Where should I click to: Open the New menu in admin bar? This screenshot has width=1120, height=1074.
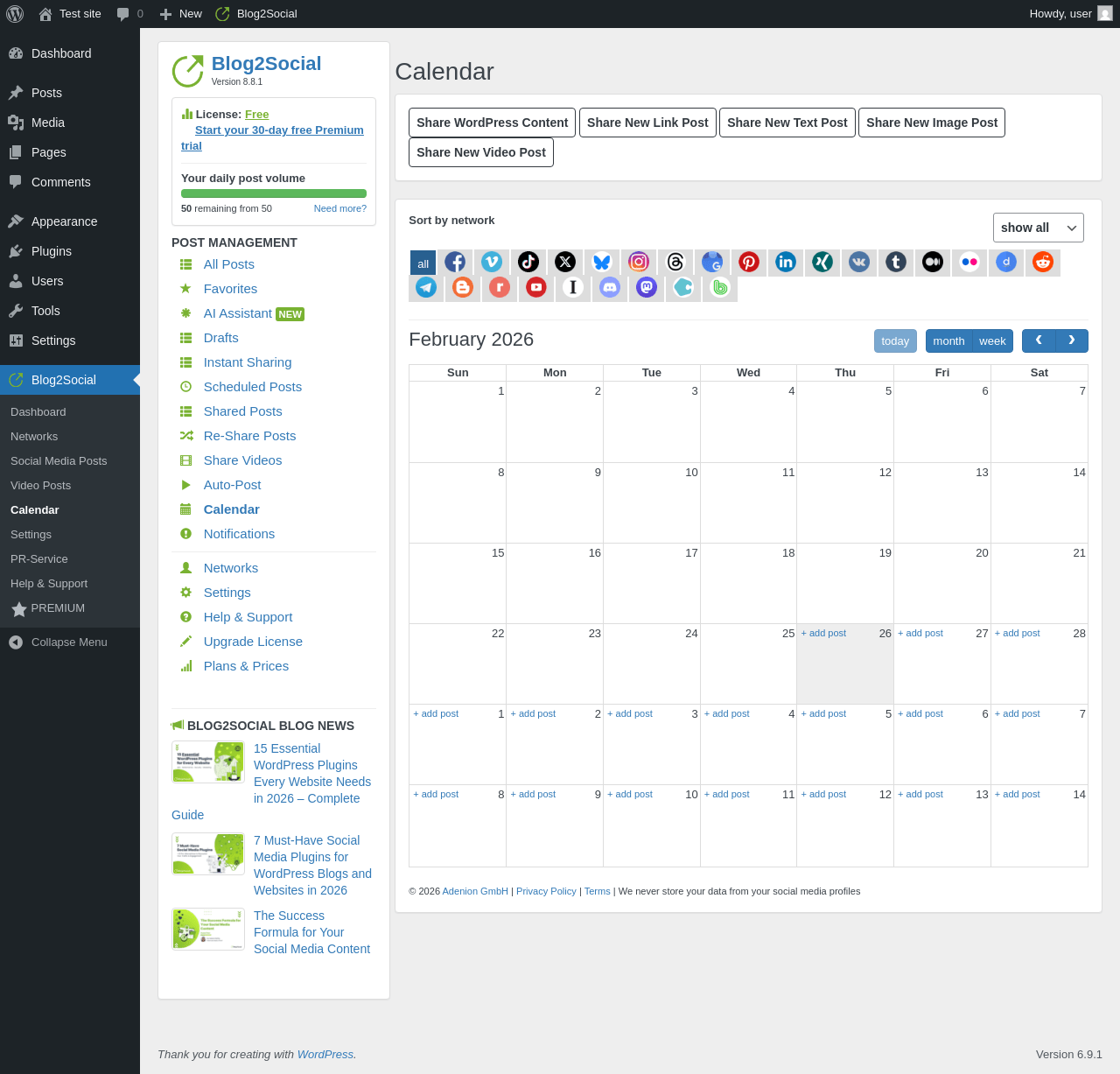point(181,14)
